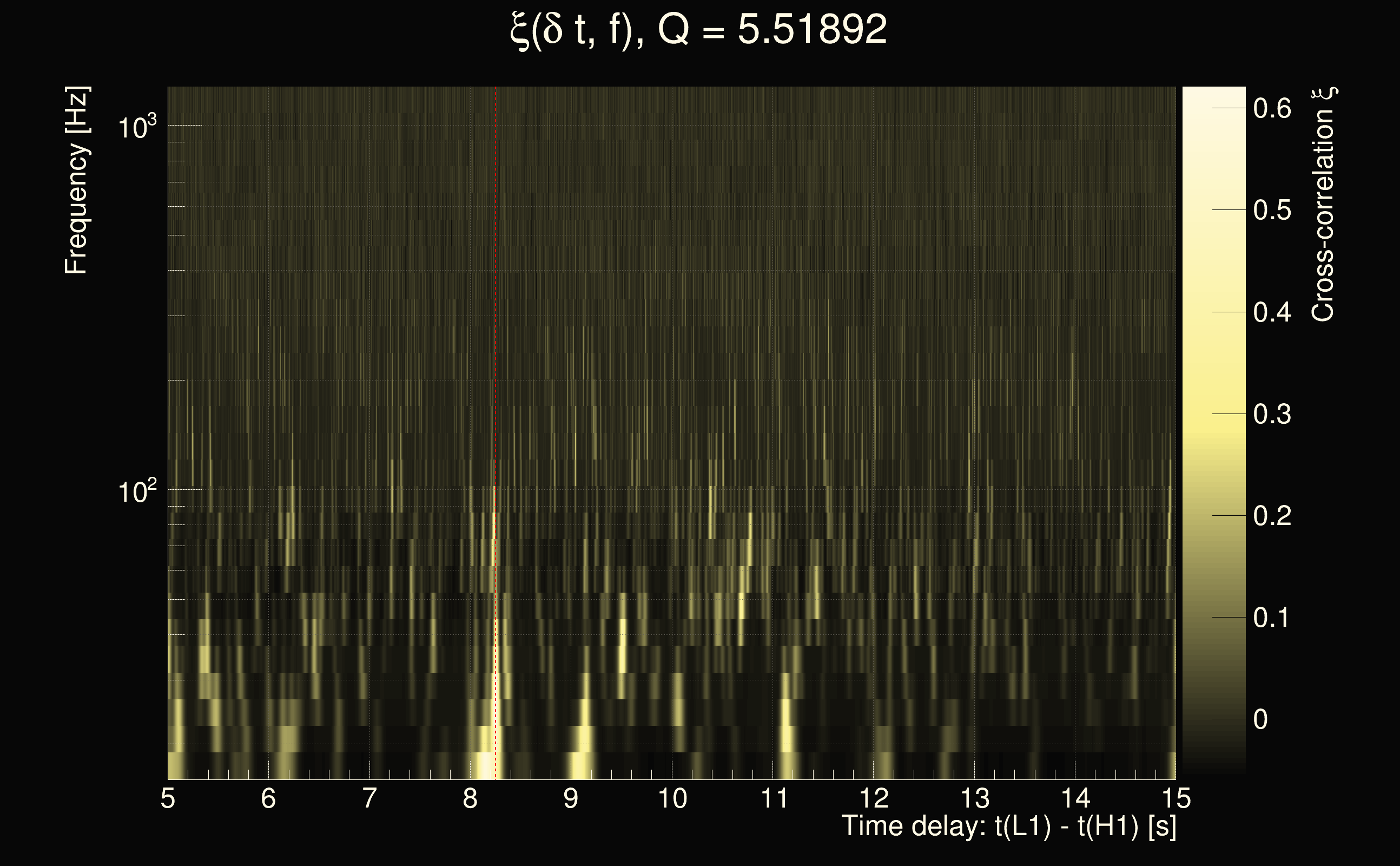Click the x-axis tick label 12
The height and width of the screenshot is (866, 1400).
tap(874, 798)
